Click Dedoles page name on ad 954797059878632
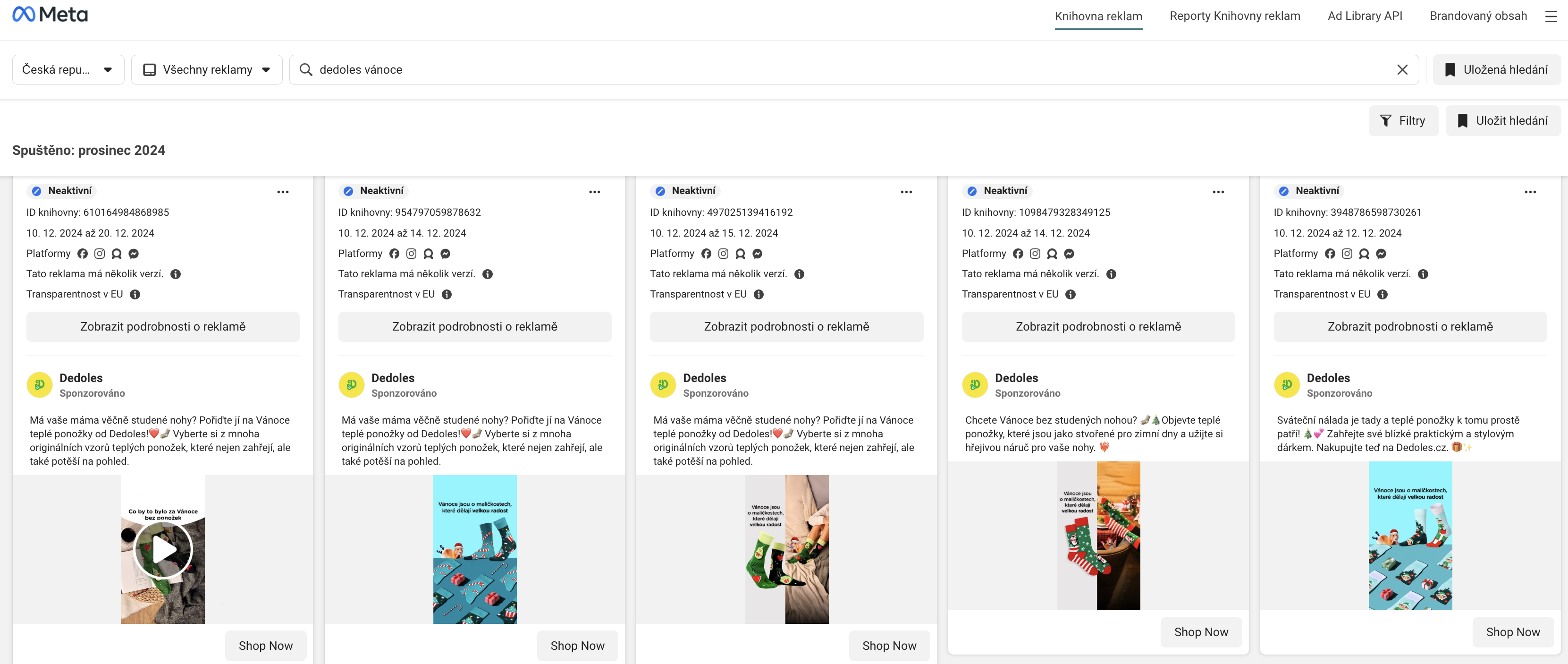Viewport: 1568px width, 664px height. 393,378
